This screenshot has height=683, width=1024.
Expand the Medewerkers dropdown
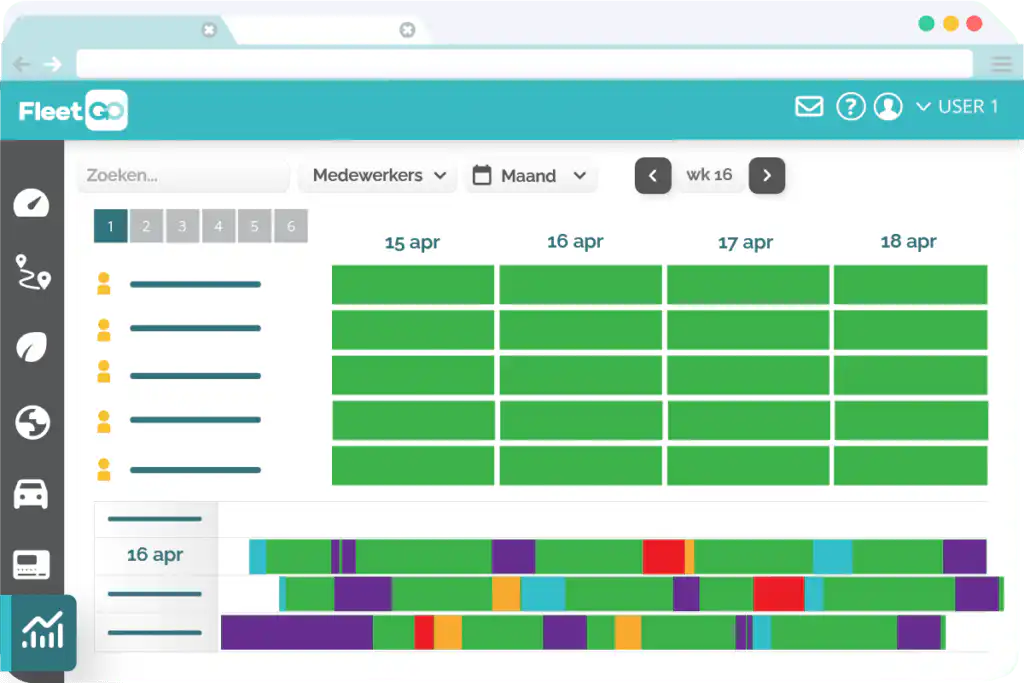pyautogui.click(x=379, y=176)
